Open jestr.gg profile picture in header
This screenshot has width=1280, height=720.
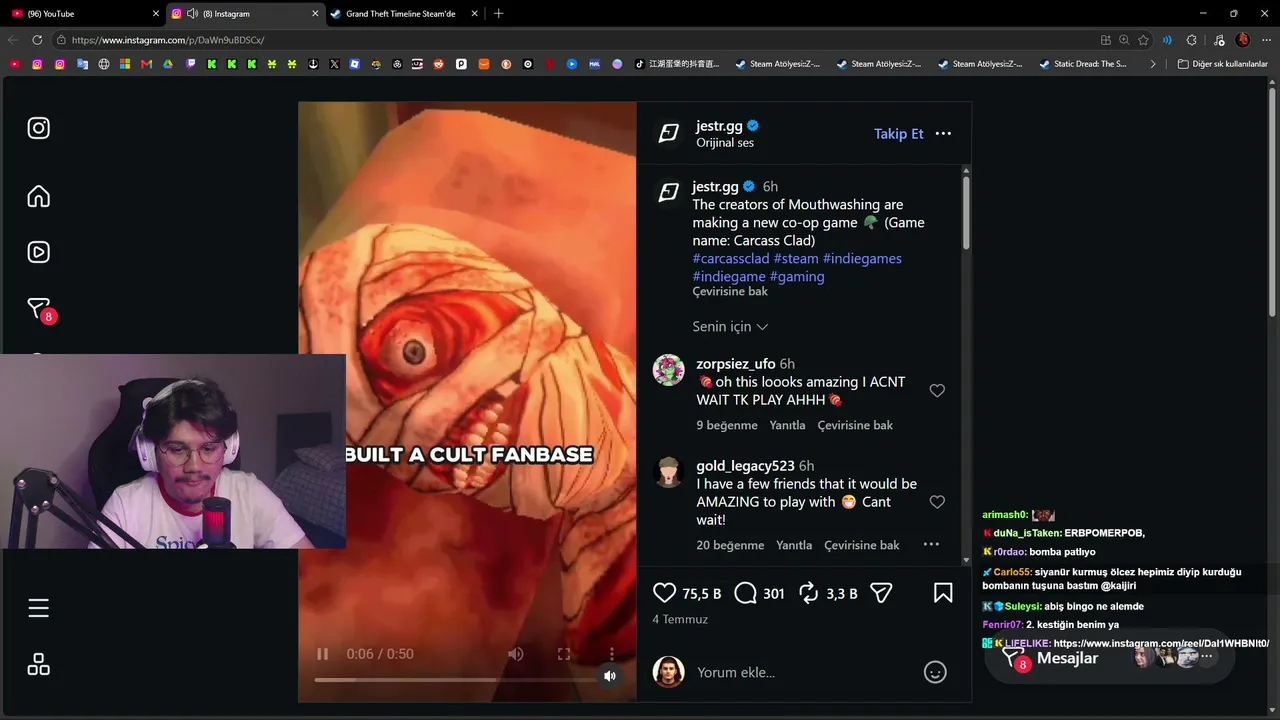(669, 133)
